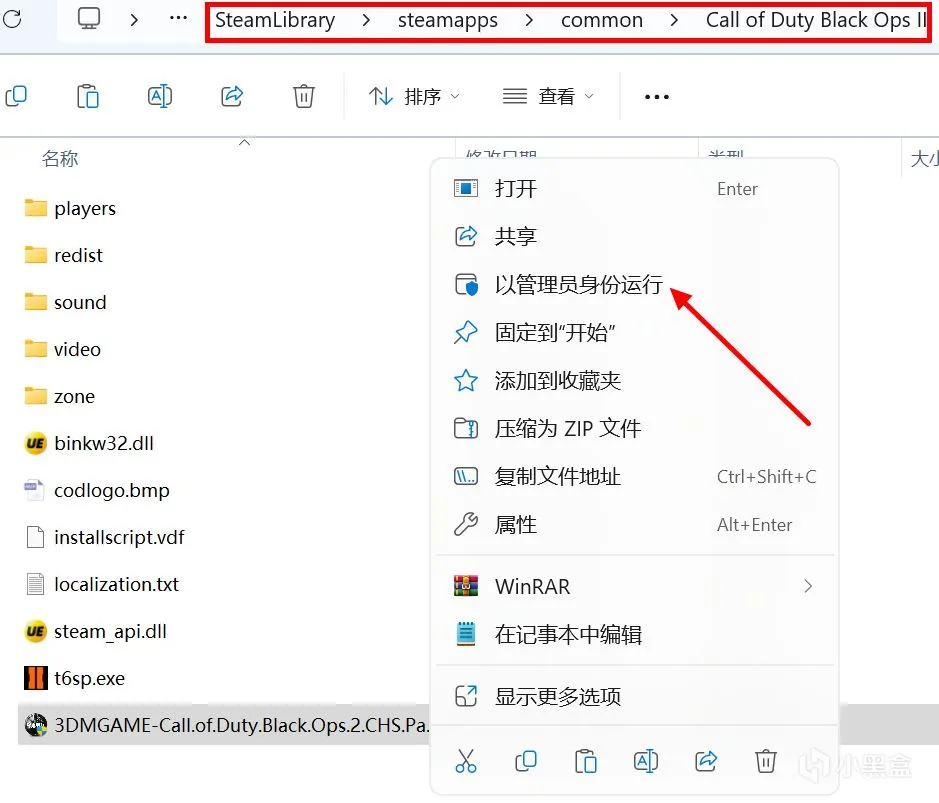Open the 排序 sort dropdown
Viewport: 939px width, 803px height.
(x=414, y=96)
